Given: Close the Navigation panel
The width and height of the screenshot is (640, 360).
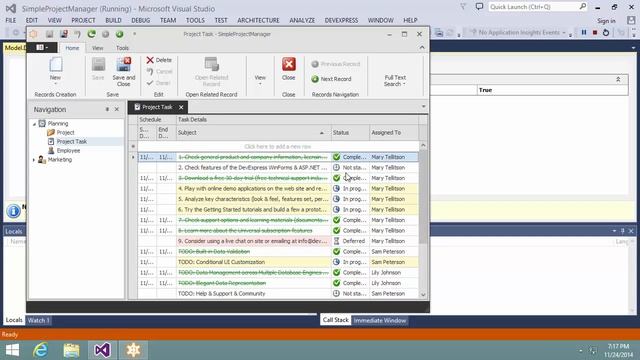Looking at the screenshot, I should (117, 109).
